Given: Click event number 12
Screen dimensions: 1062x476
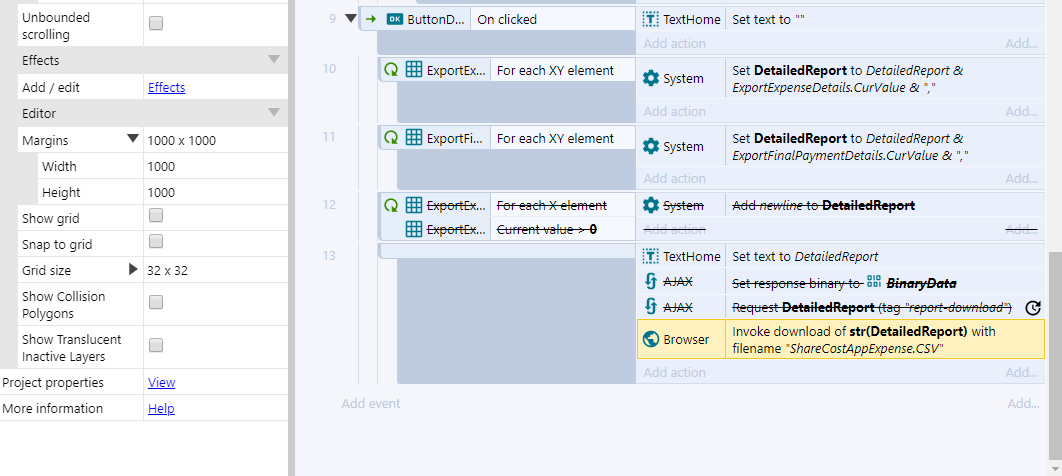Looking at the screenshot, I should coord(329,204).
